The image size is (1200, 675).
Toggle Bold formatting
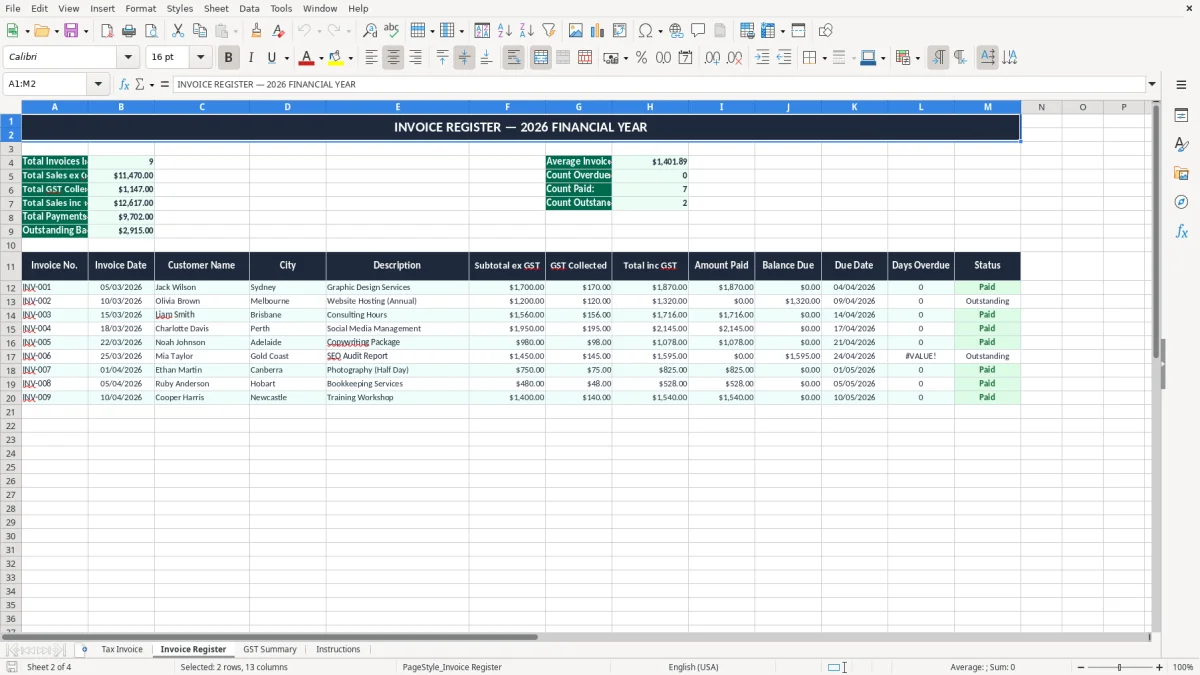point(228,58)
